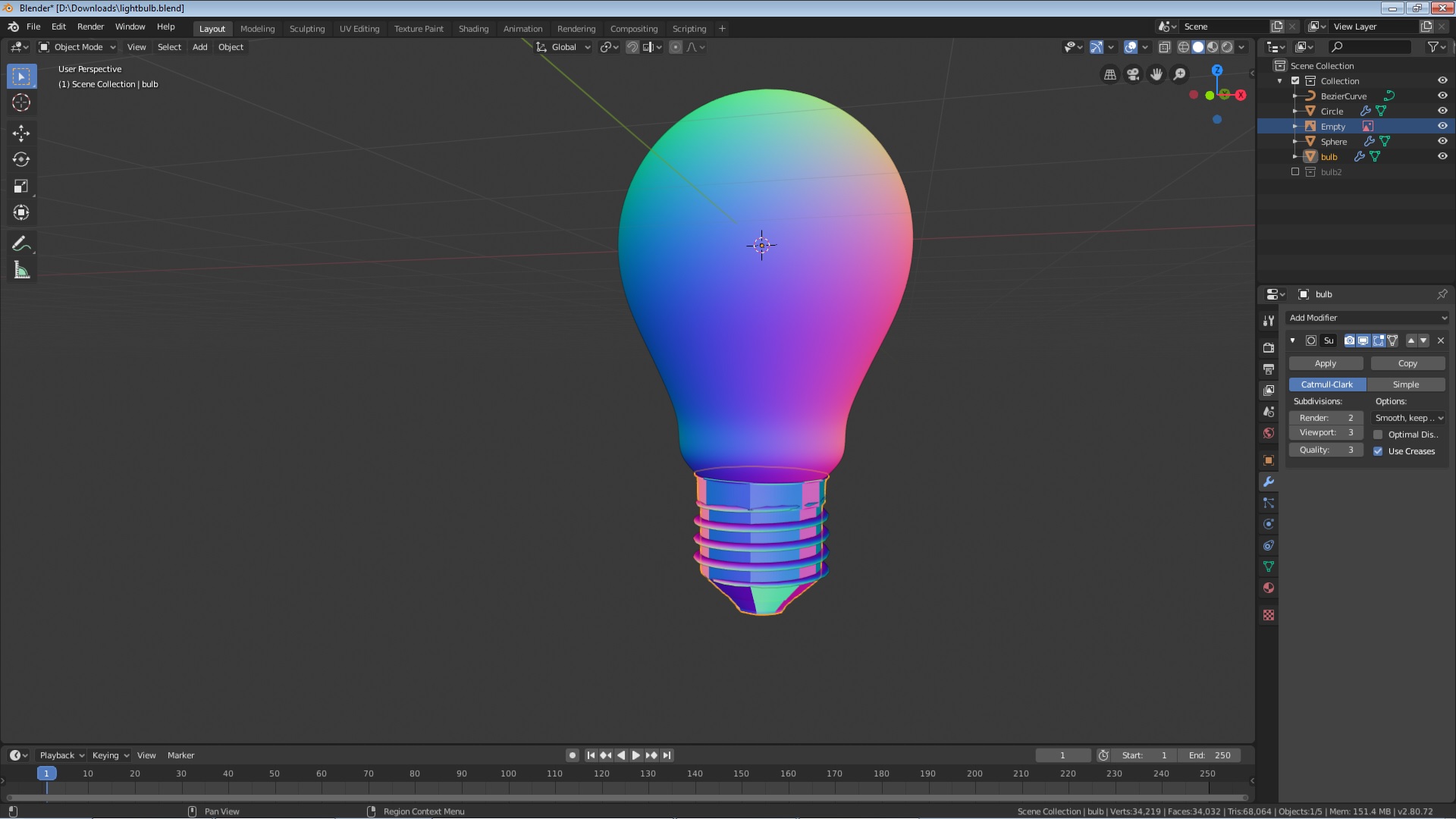Open the File menu

click(33, 27)
